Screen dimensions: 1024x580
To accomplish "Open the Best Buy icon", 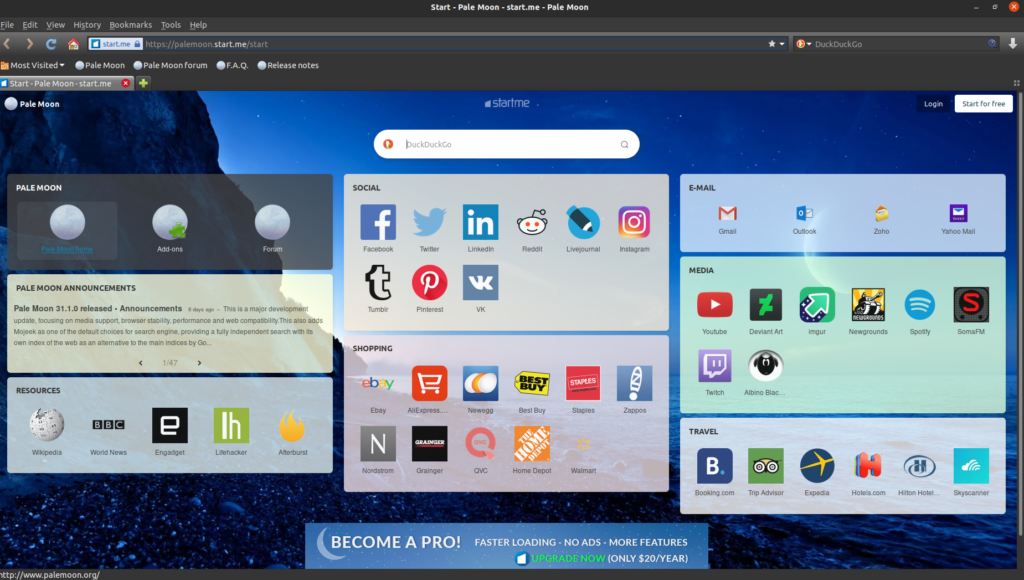I will pos(532,383).
